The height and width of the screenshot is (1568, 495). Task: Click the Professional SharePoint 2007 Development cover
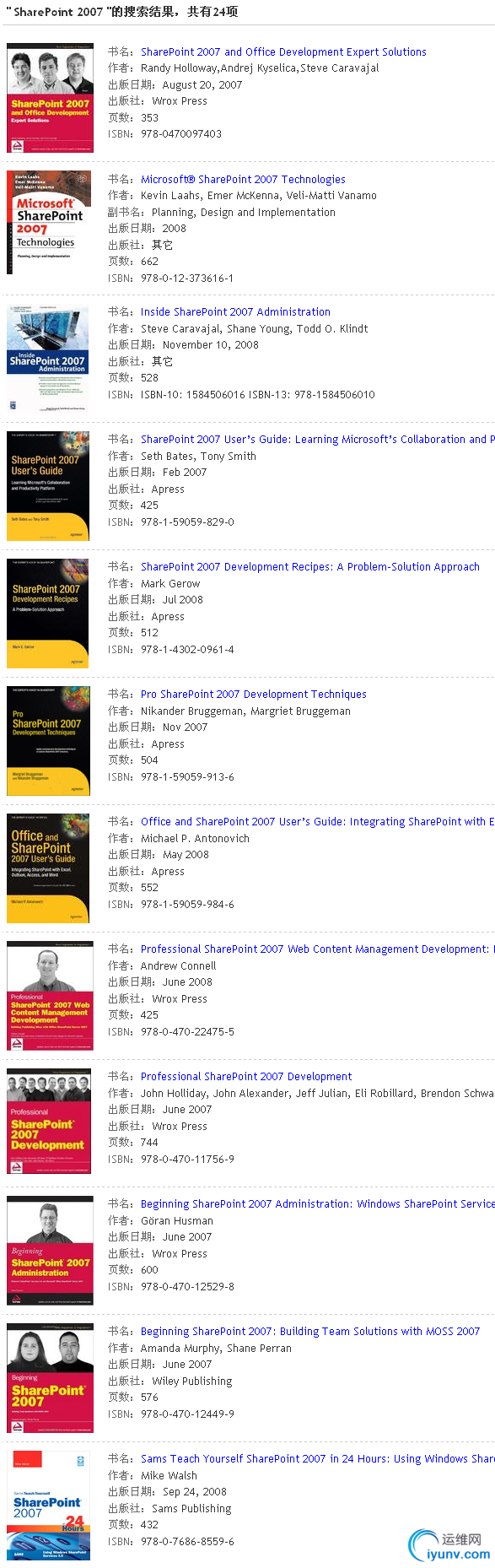(50, 1122)
